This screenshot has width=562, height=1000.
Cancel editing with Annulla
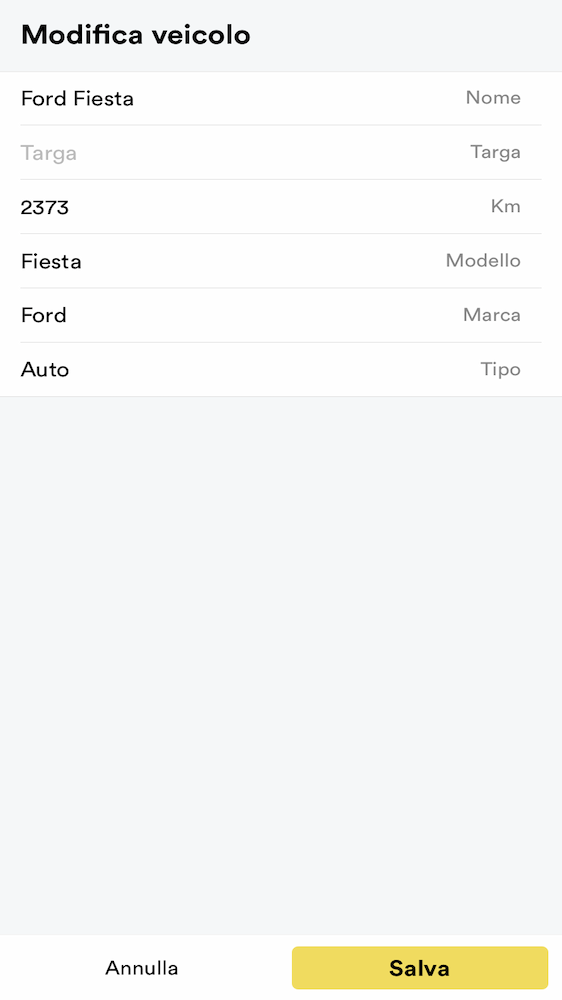(x=142, y=967)
